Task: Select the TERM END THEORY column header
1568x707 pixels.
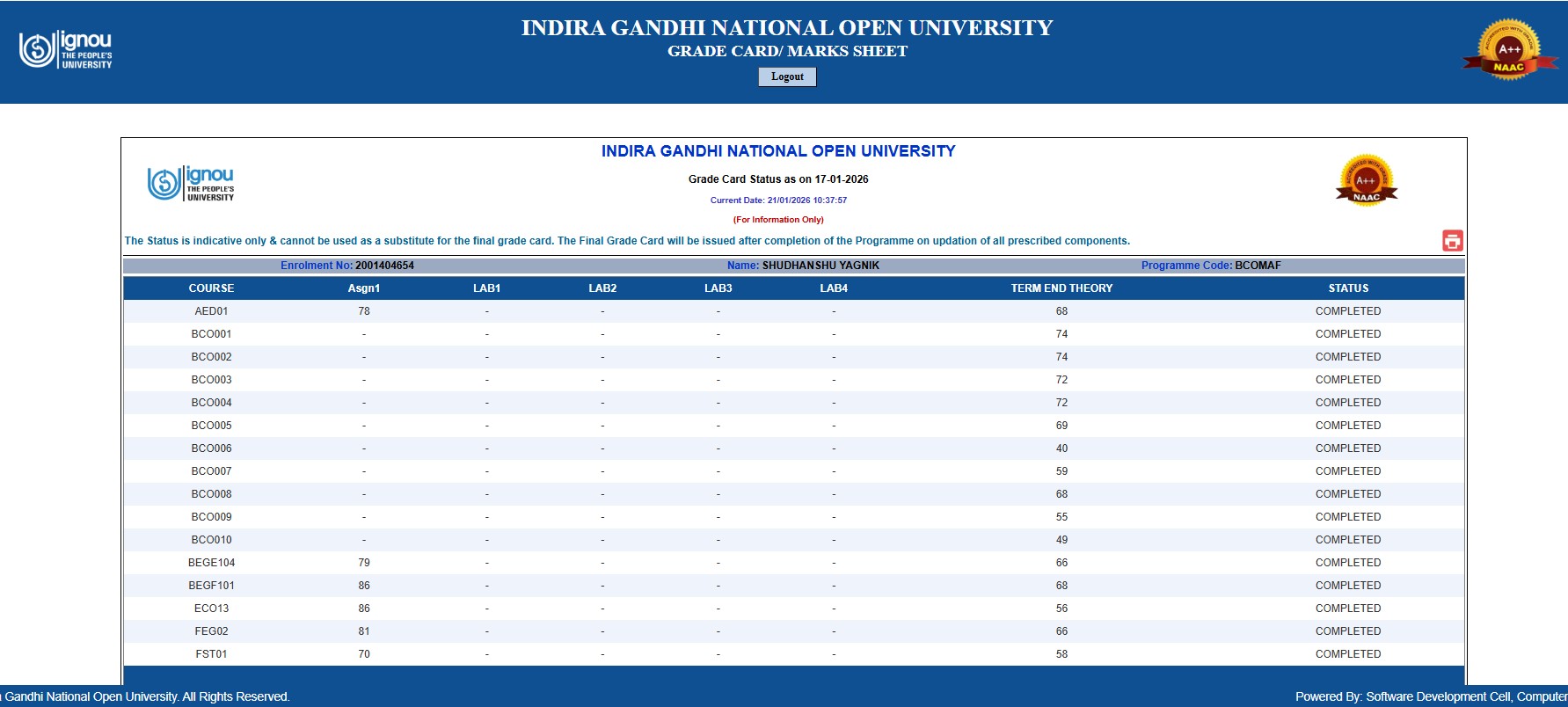Action: [1061, 288]
